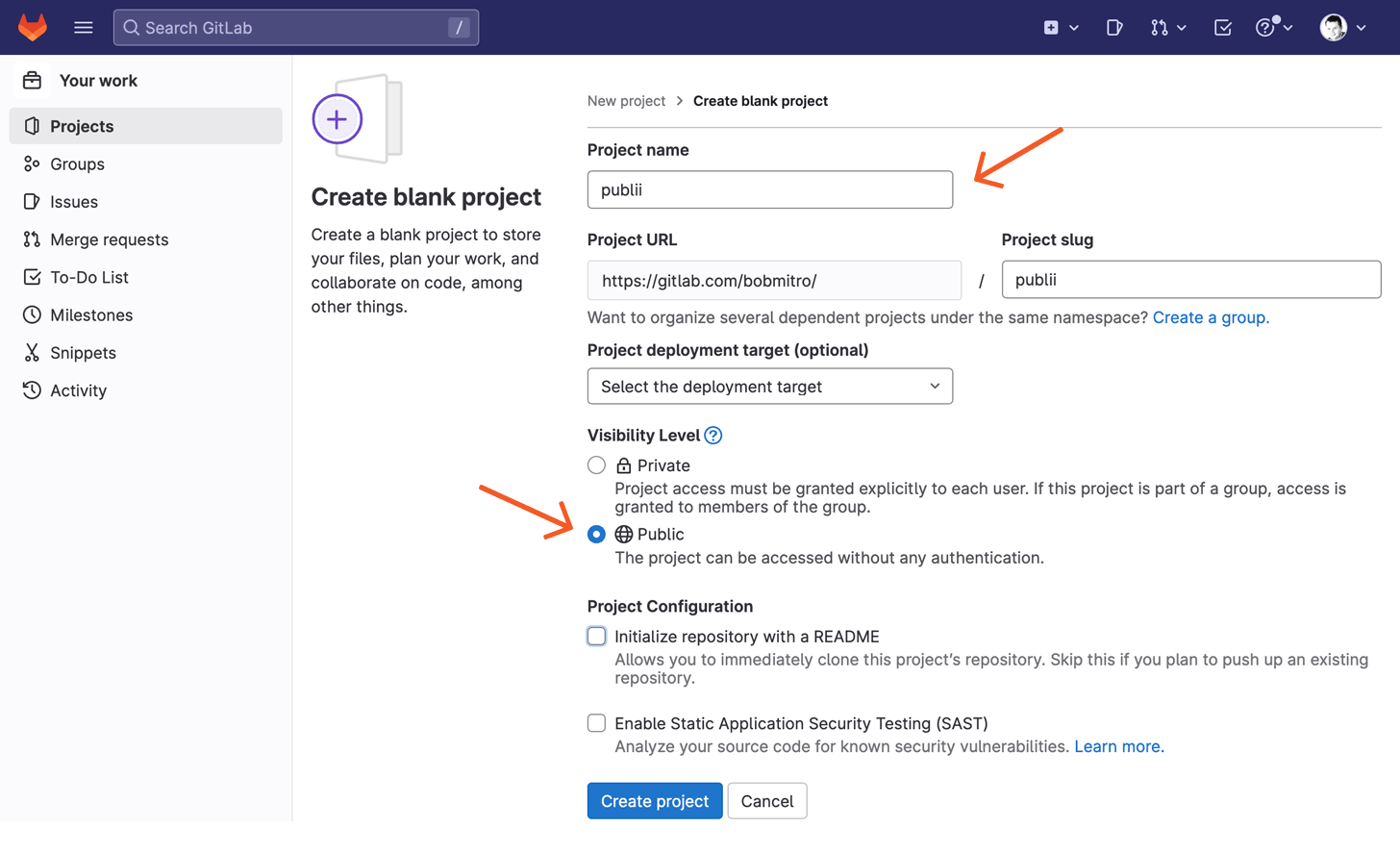Click the GitLab fox logo

(32, 27)
